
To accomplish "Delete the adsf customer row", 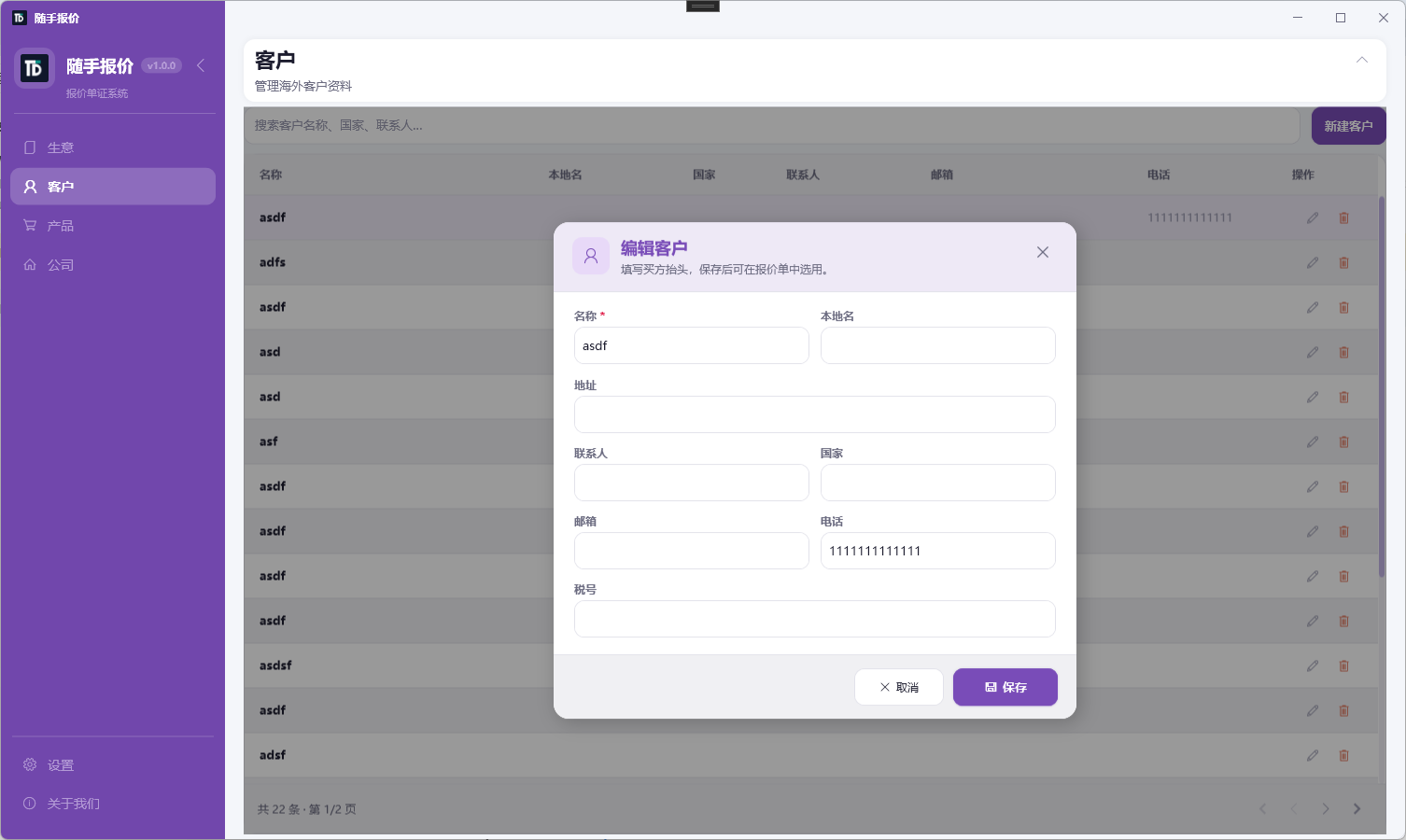I will [x=1344, y=755].
